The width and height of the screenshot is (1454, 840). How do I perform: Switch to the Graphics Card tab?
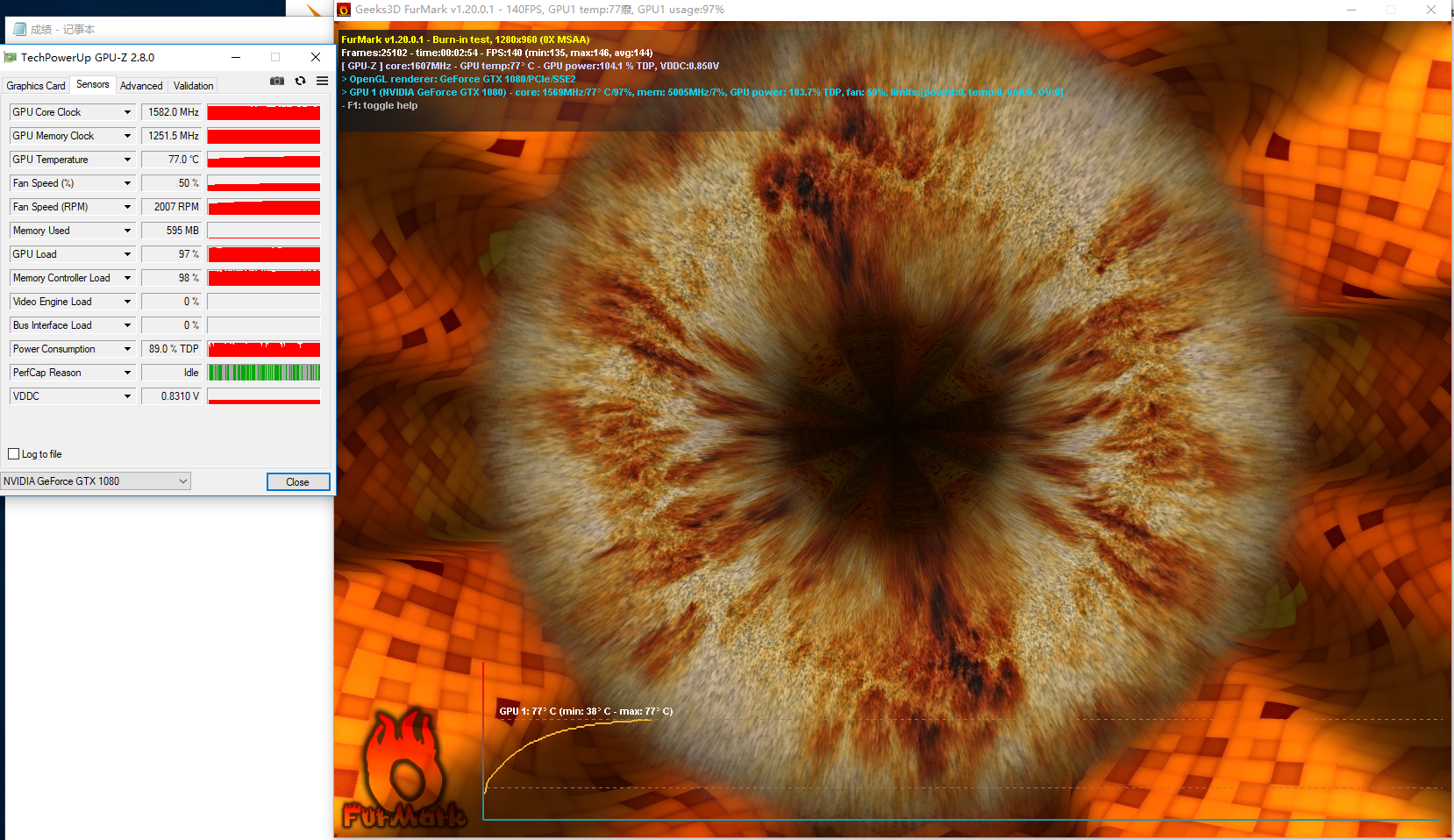click(x=36, y=86)
